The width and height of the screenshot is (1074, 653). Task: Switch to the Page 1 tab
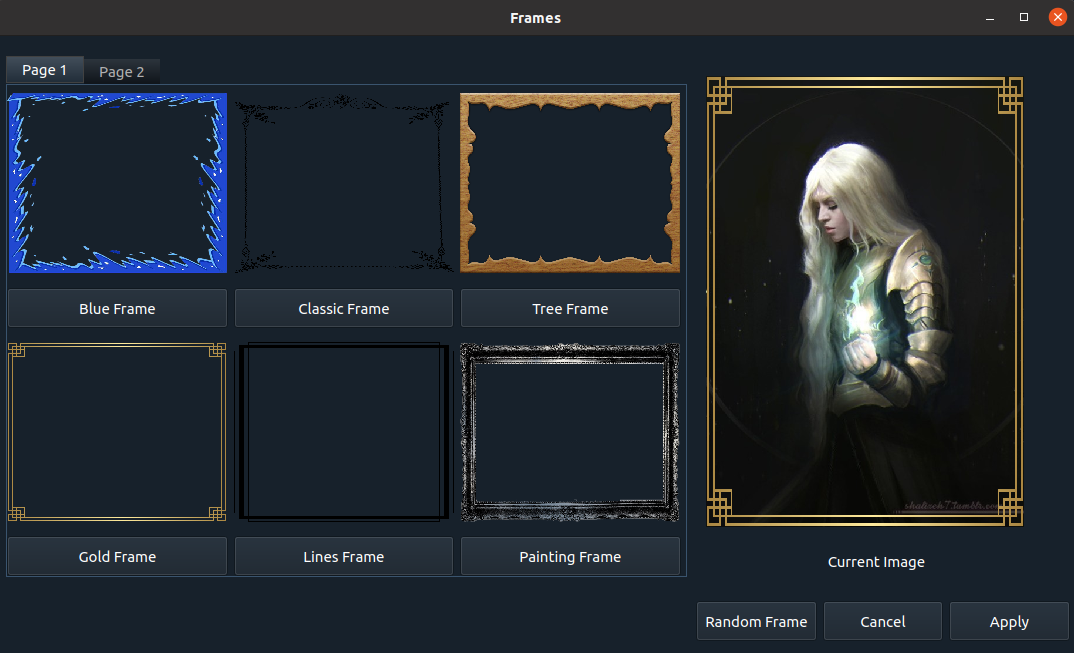[x=45, y=70]
